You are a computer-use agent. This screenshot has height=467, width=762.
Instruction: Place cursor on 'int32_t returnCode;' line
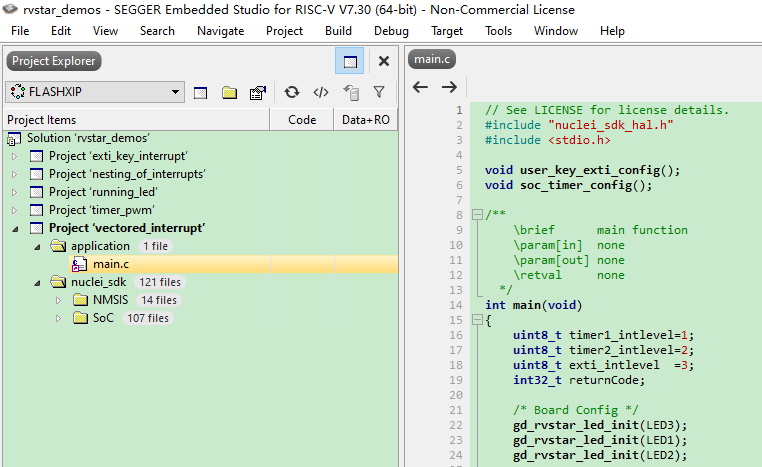click(x=579, y=380)
